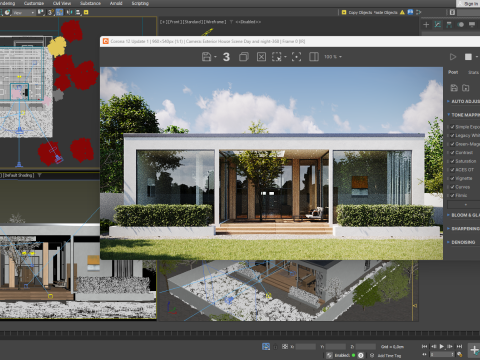Toggle A/B comparison split icon

pyautogui.click(x=314, y=57)
